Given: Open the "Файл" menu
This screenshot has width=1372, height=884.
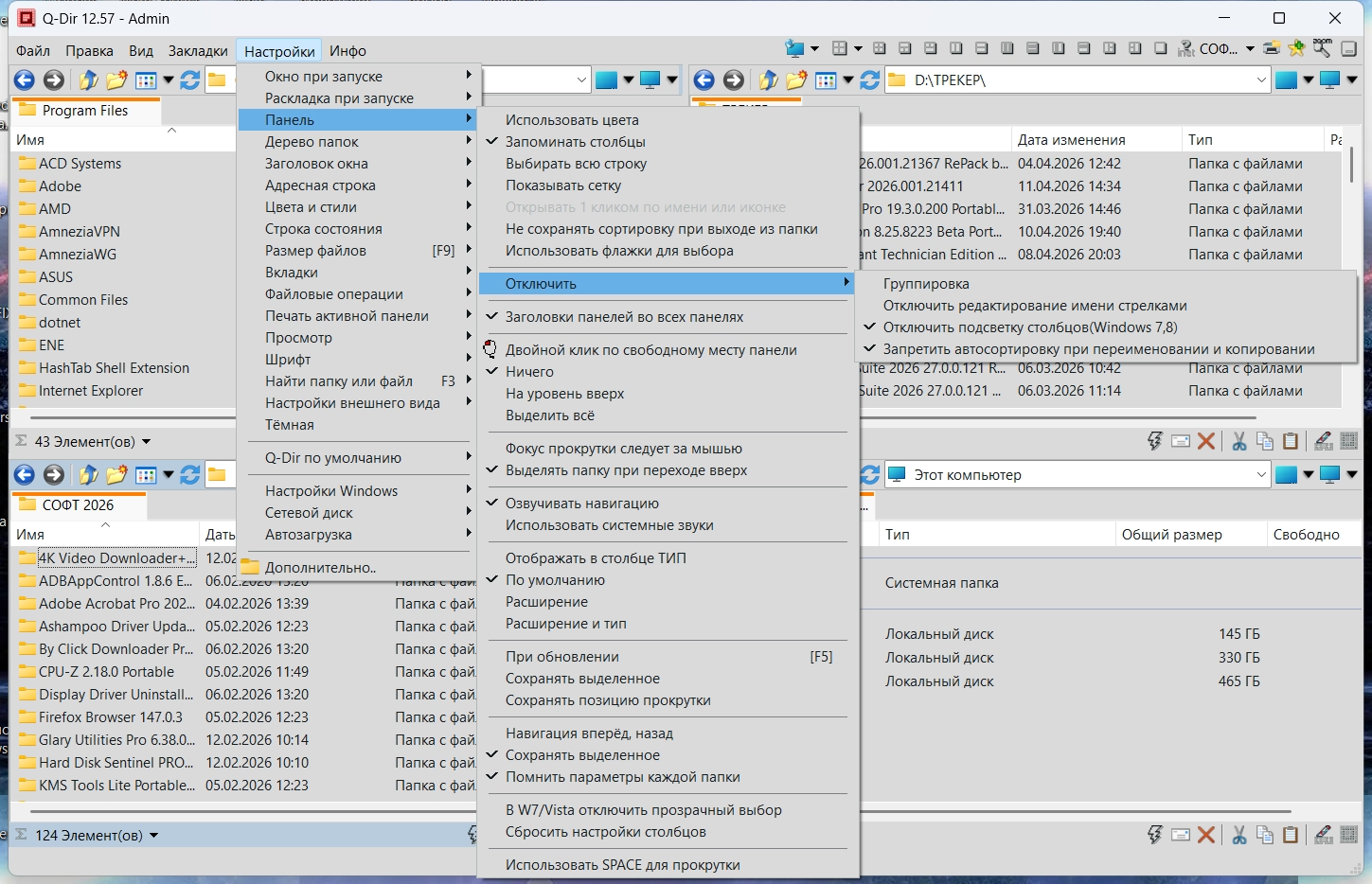Looking at the screenshot, I should (33, 51).
